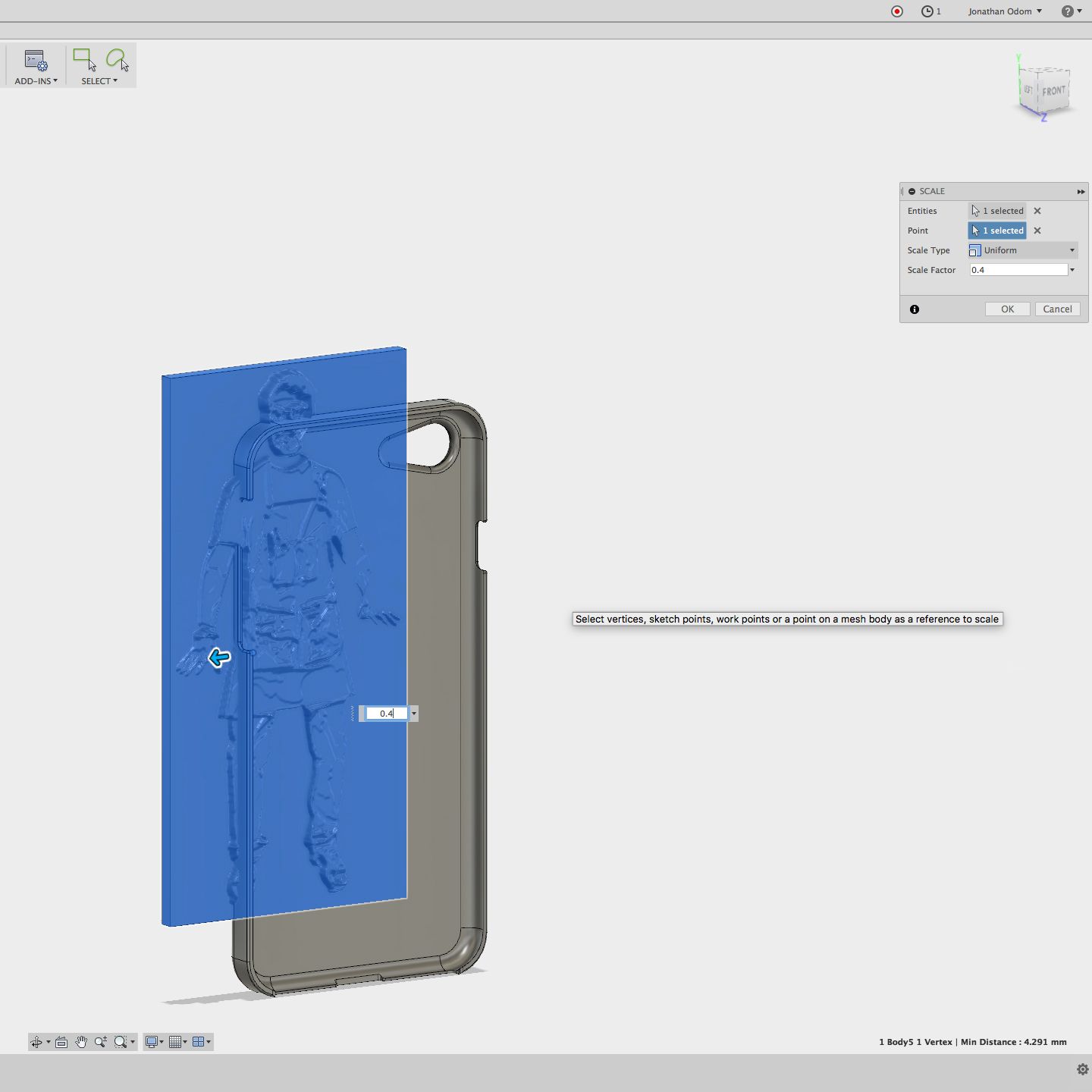Activate the Window Zoom tool
1092x1092 pixels.
[x=120, y=1041]
